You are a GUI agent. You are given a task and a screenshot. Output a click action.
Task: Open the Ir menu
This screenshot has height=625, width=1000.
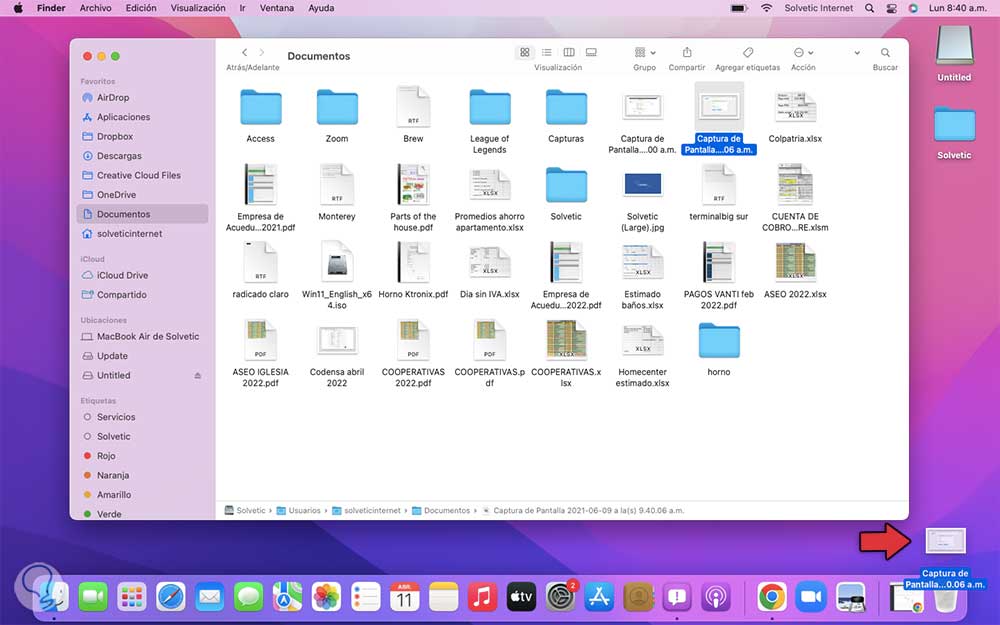[x=242, y=8]
